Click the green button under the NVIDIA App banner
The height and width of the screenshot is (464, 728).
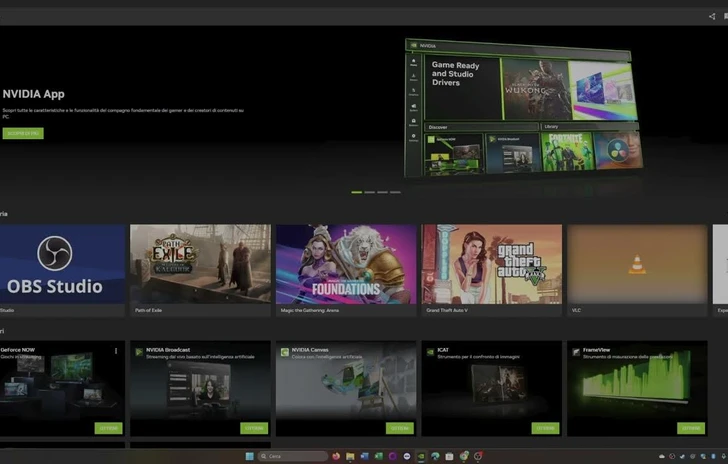(x=23, y=133)
